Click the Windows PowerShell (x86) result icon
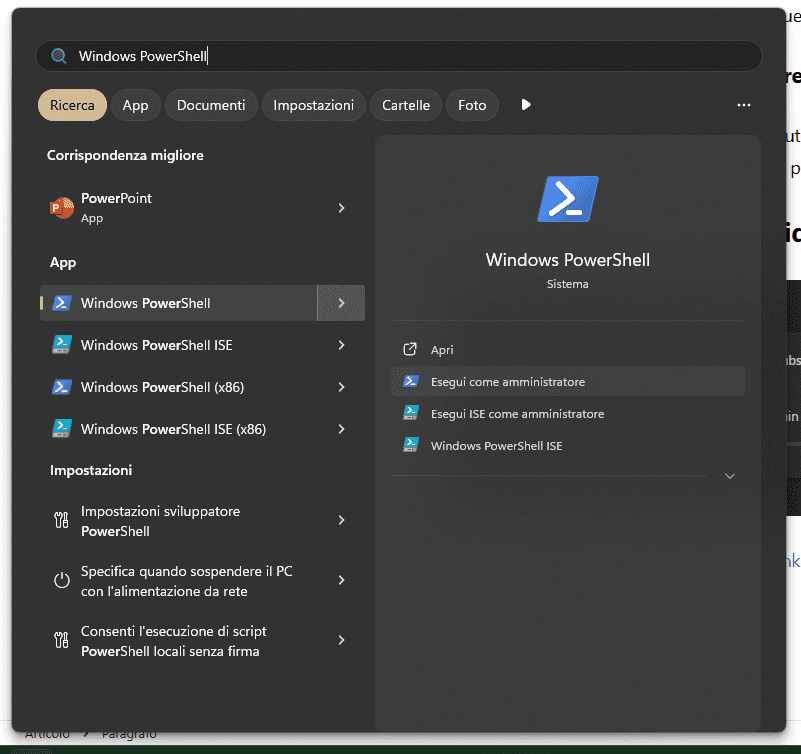Viewport: 801px width, 754px height. (x=62, y=387)
